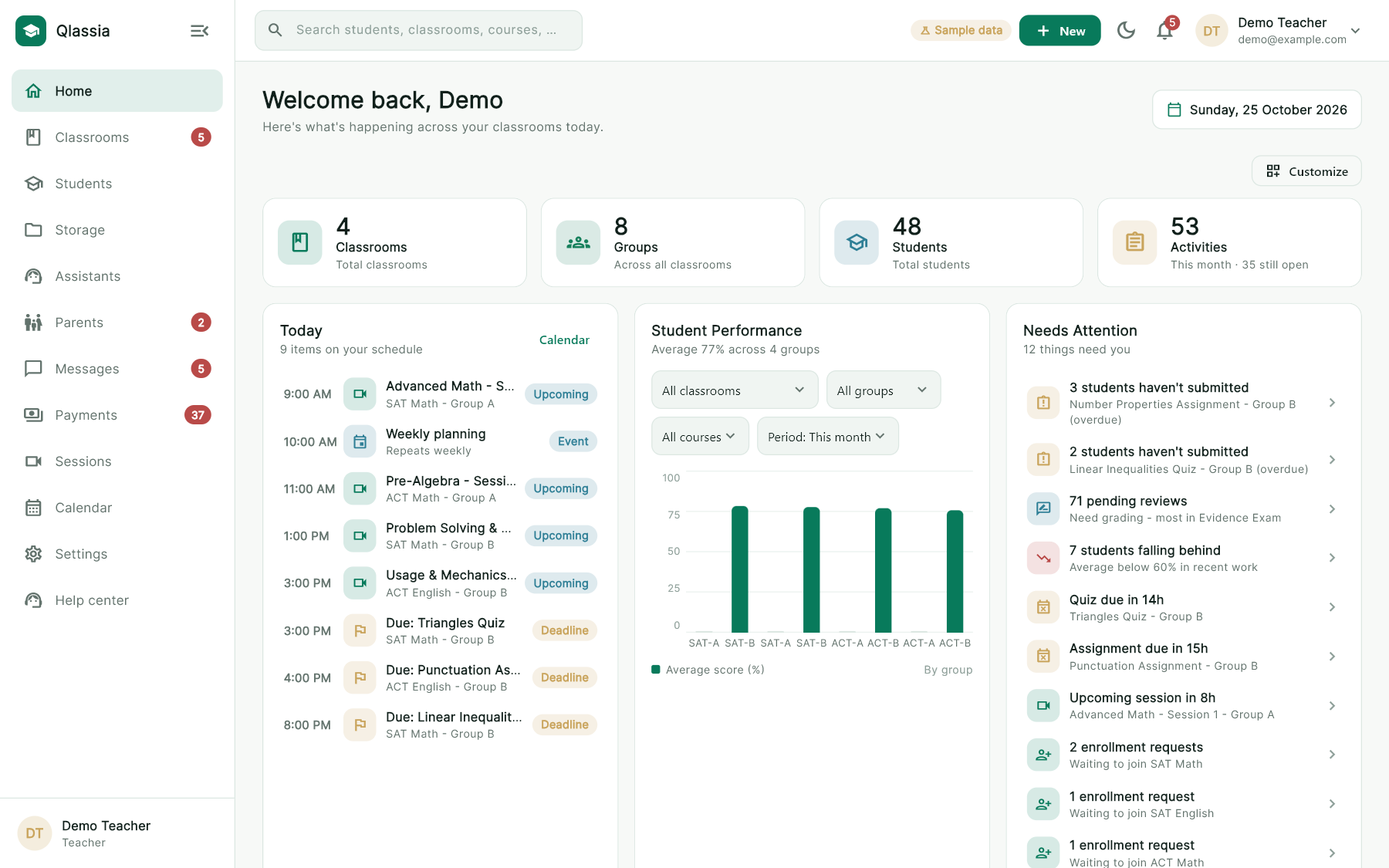Open Storage in the sidebar

click(117, 230)
